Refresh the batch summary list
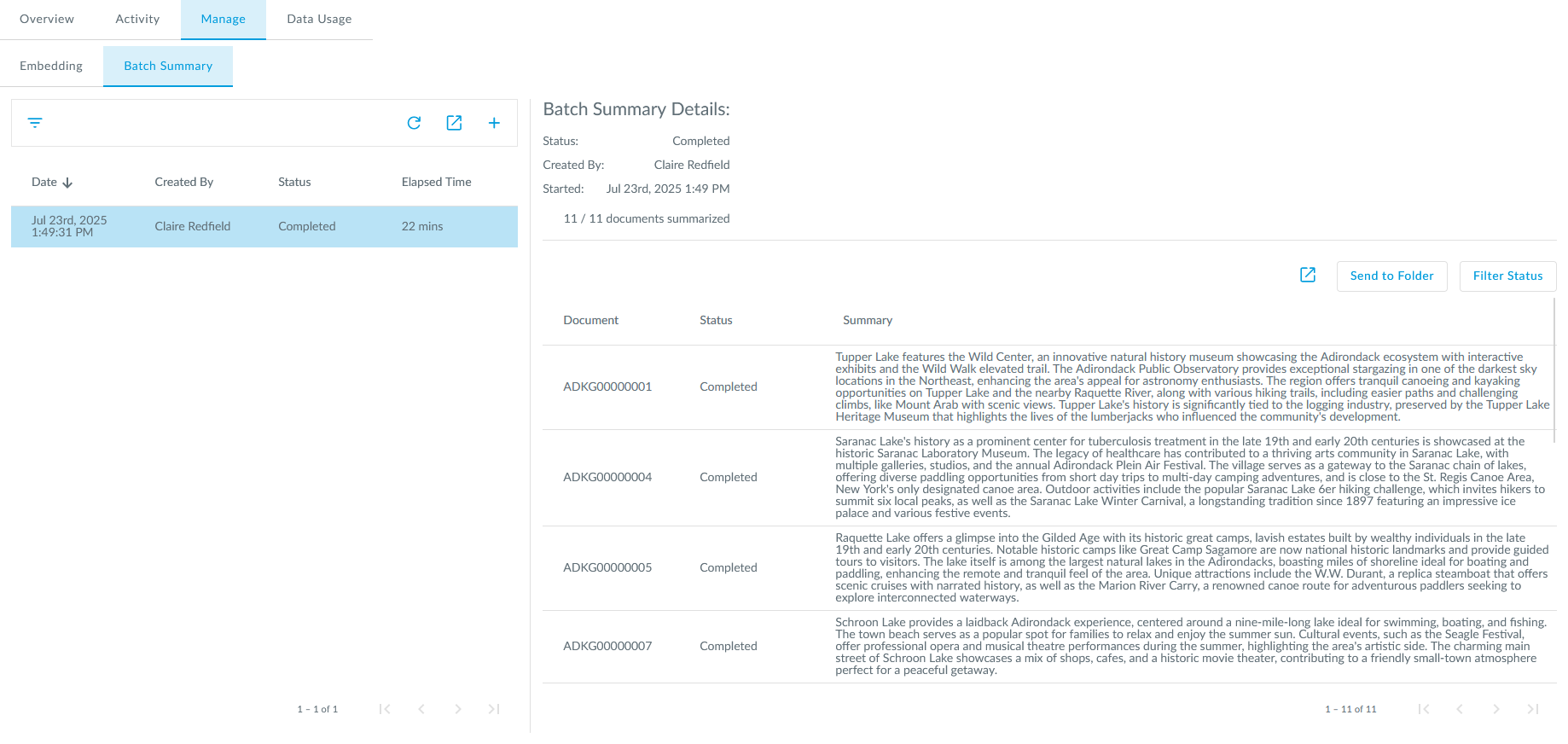 (414, 123)
